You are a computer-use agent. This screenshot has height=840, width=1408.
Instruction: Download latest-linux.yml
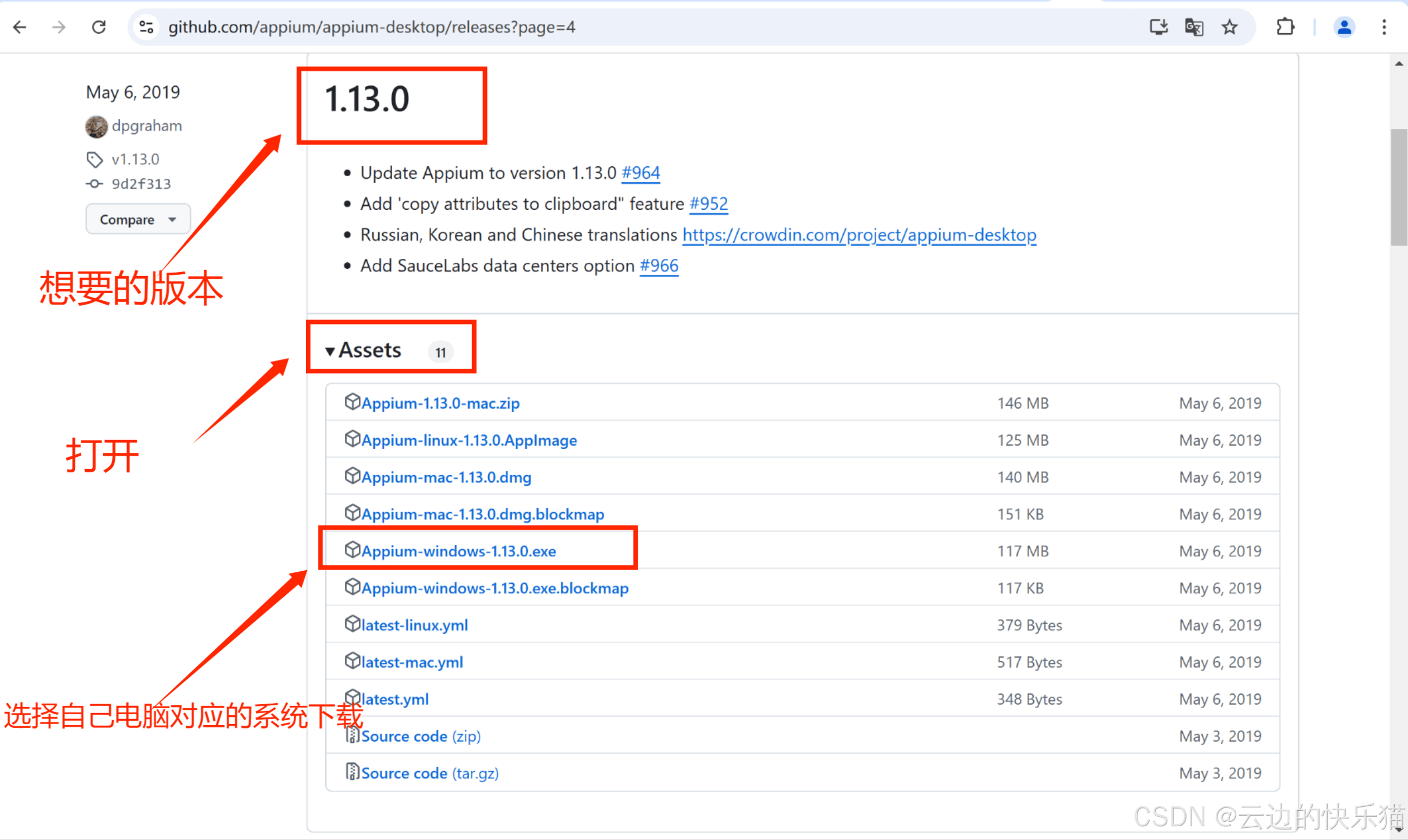[415, 625]
